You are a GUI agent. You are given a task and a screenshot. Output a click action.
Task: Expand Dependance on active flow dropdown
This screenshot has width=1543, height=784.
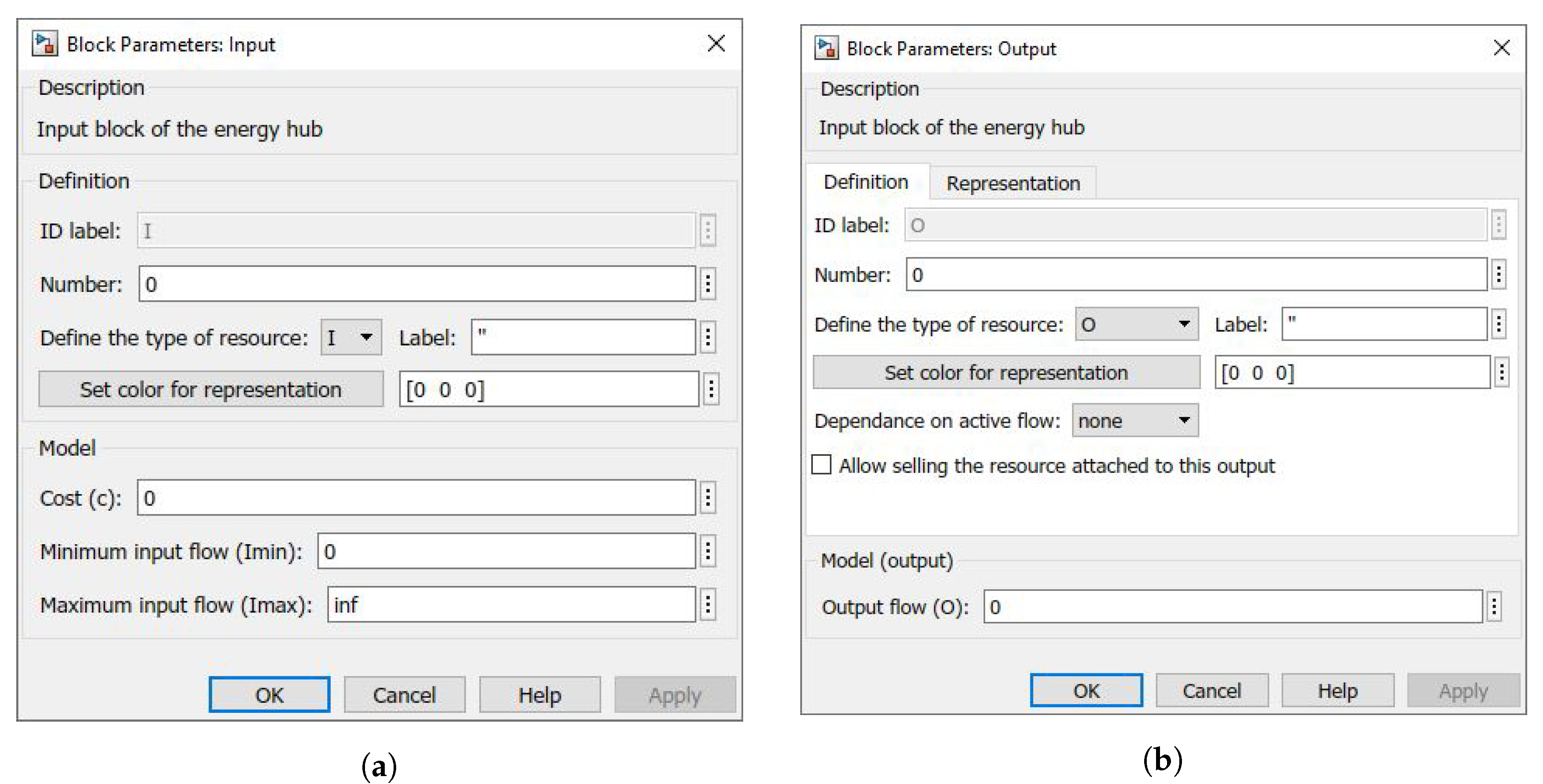[x=1135, y=420]
